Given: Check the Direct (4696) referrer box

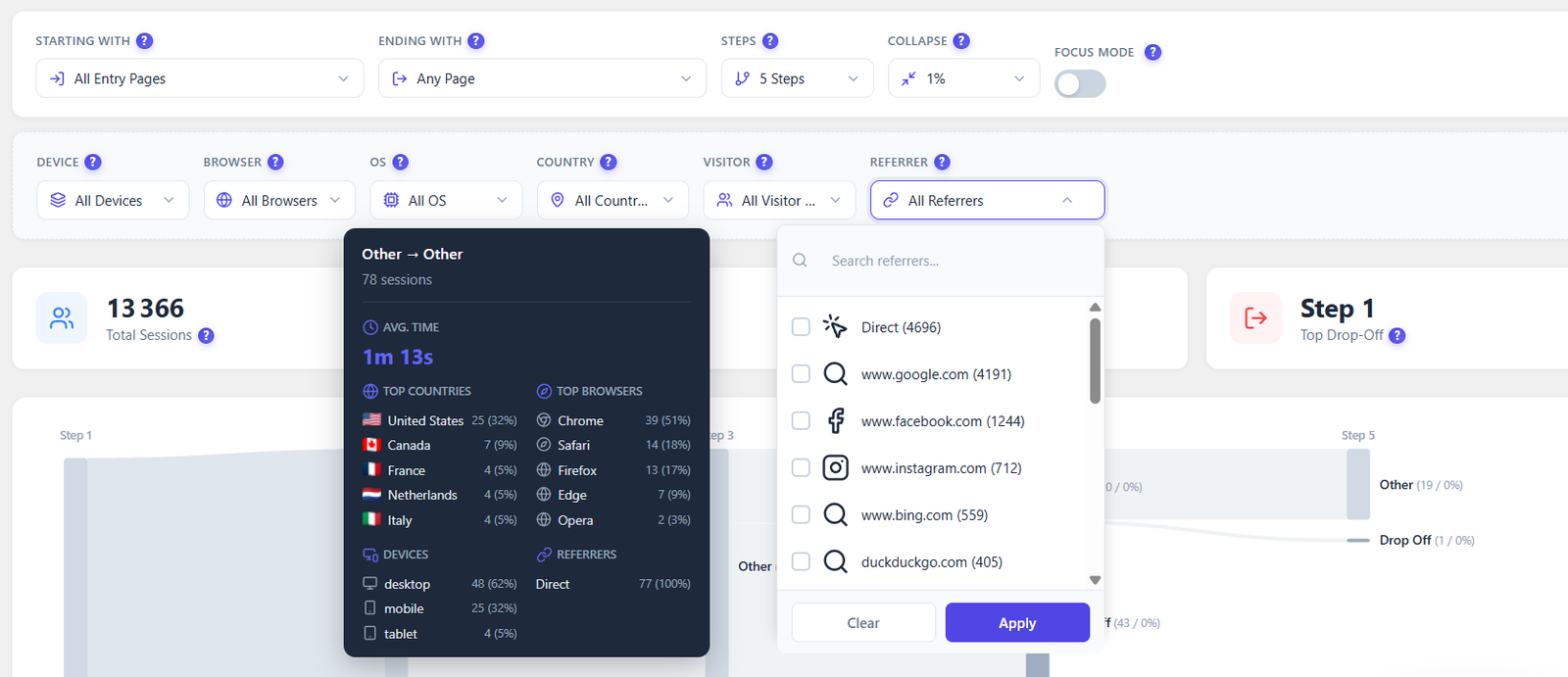Looking at the screenshot, I should coord(801,327).
